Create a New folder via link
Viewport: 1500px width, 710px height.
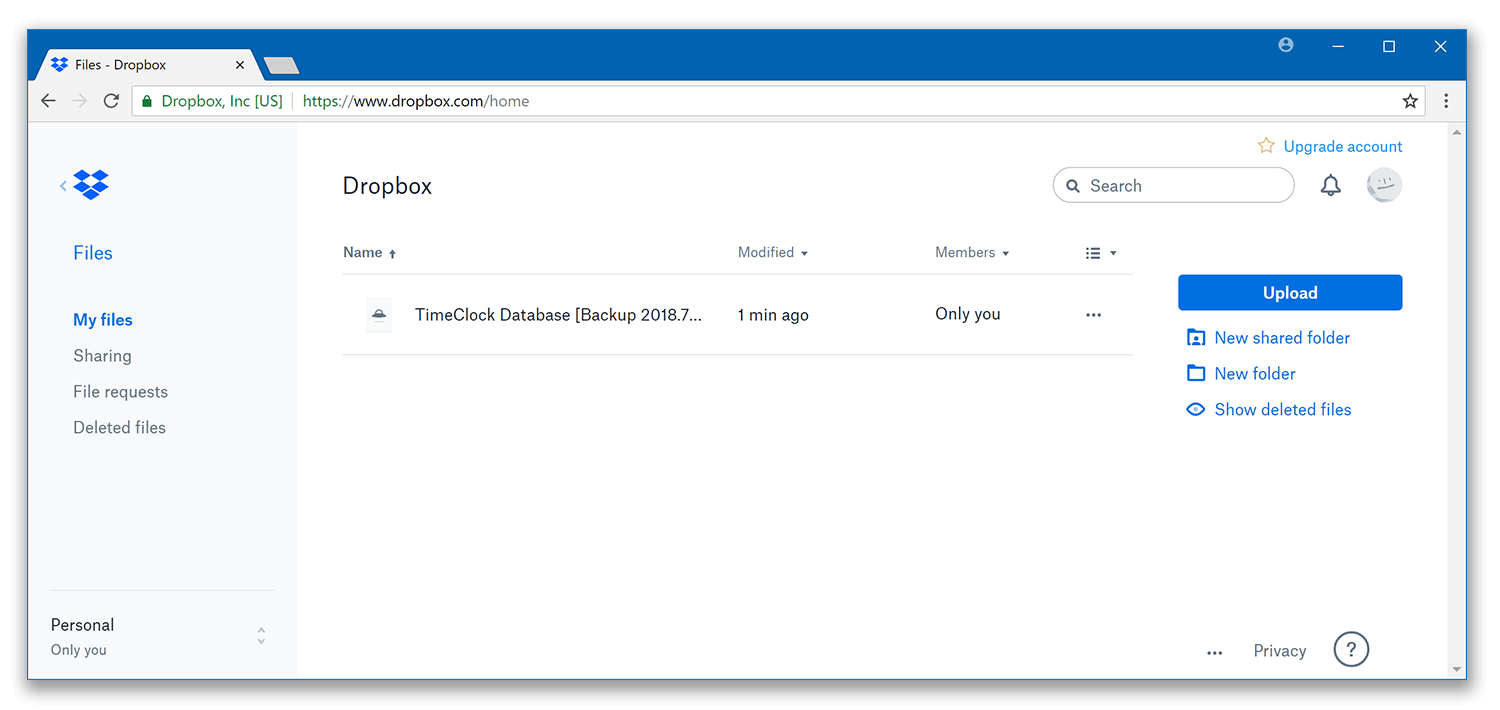click(1255, 374)
